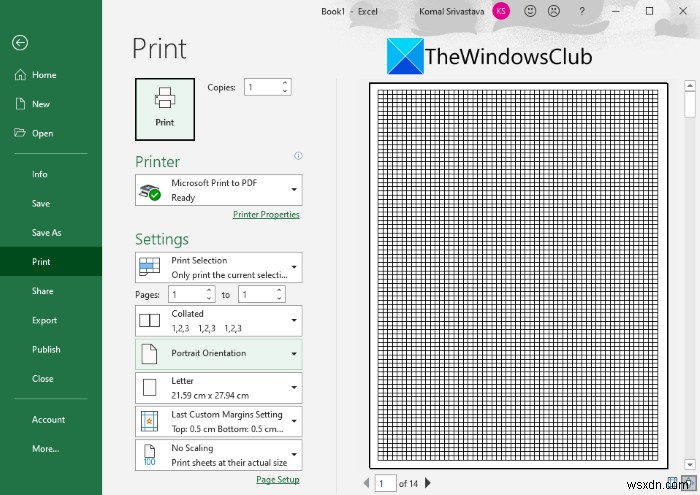This screenshot has height=495, width=700.
Task: Click the Komal Srivastava account name
Action: coord(451,12)
